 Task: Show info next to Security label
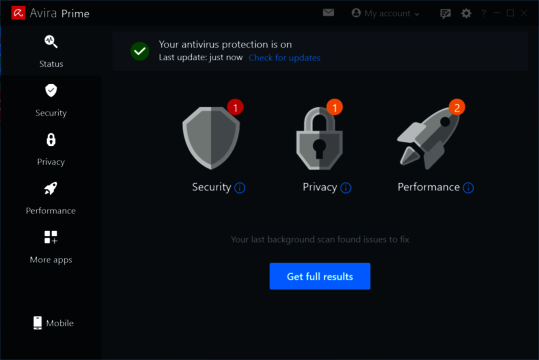click(x=240, y=188)
